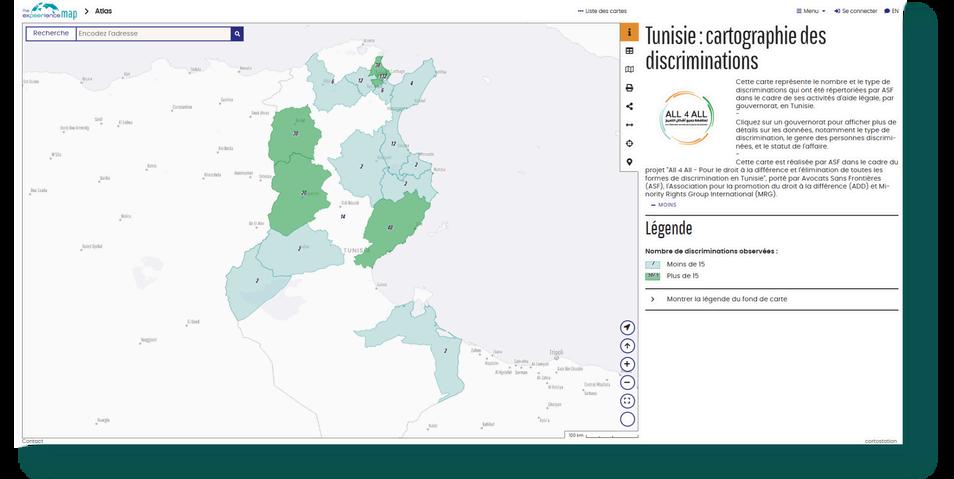Focus the Encodez l'adresse search field

pyautogui.click(x=153, y=33)
